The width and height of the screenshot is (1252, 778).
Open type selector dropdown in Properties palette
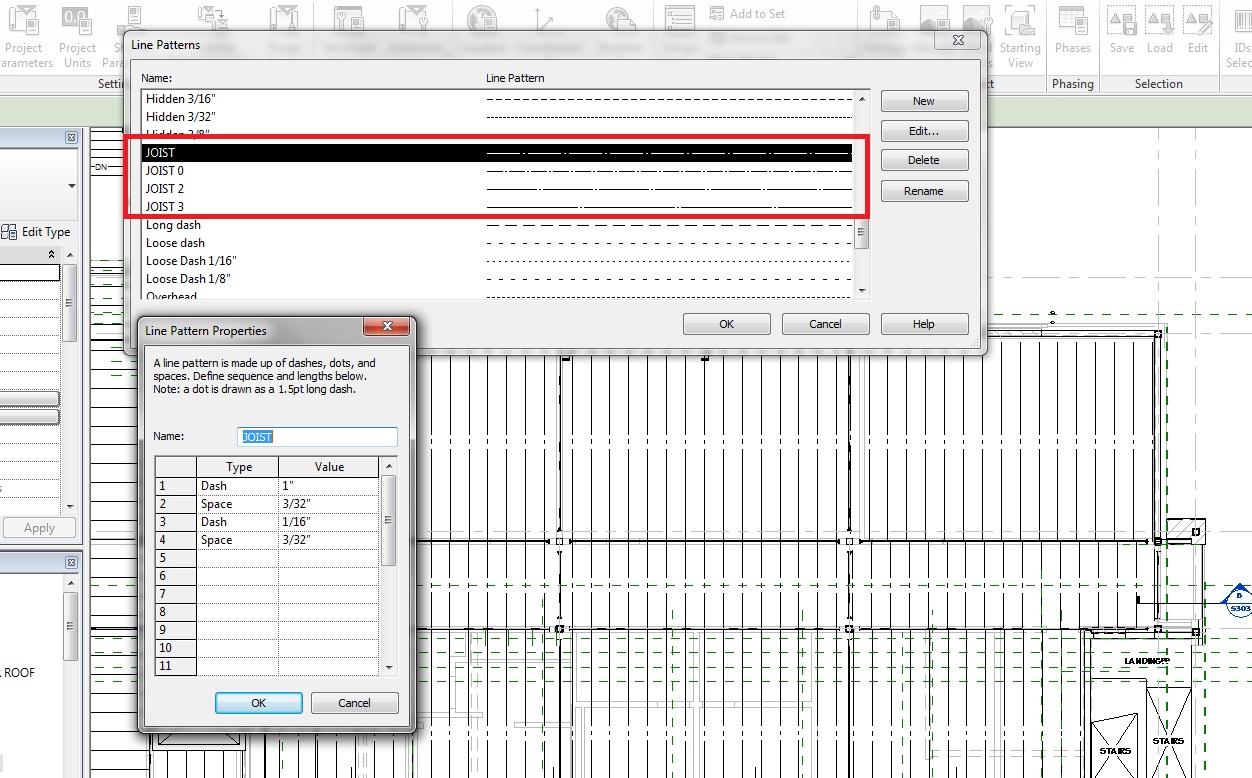pos(71,186)
